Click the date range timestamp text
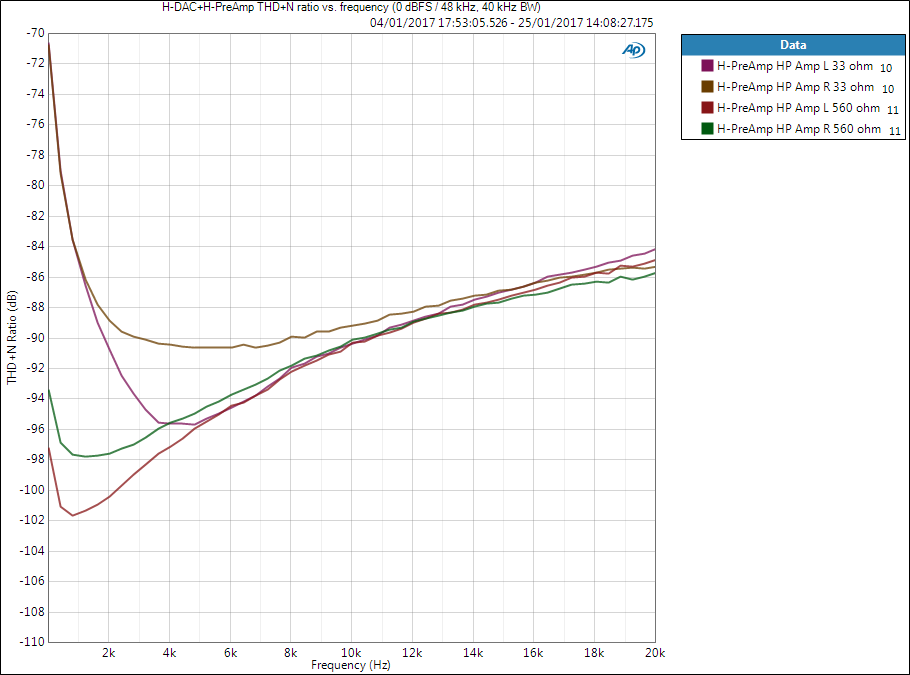910x675 pixels. pos(511,23)
